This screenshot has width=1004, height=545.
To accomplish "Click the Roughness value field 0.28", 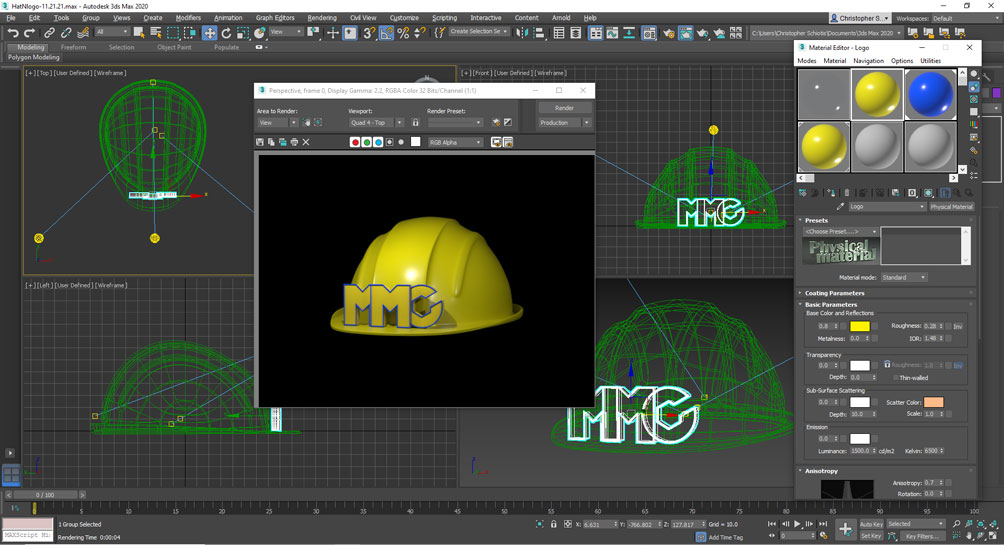I will pos(932,326).
